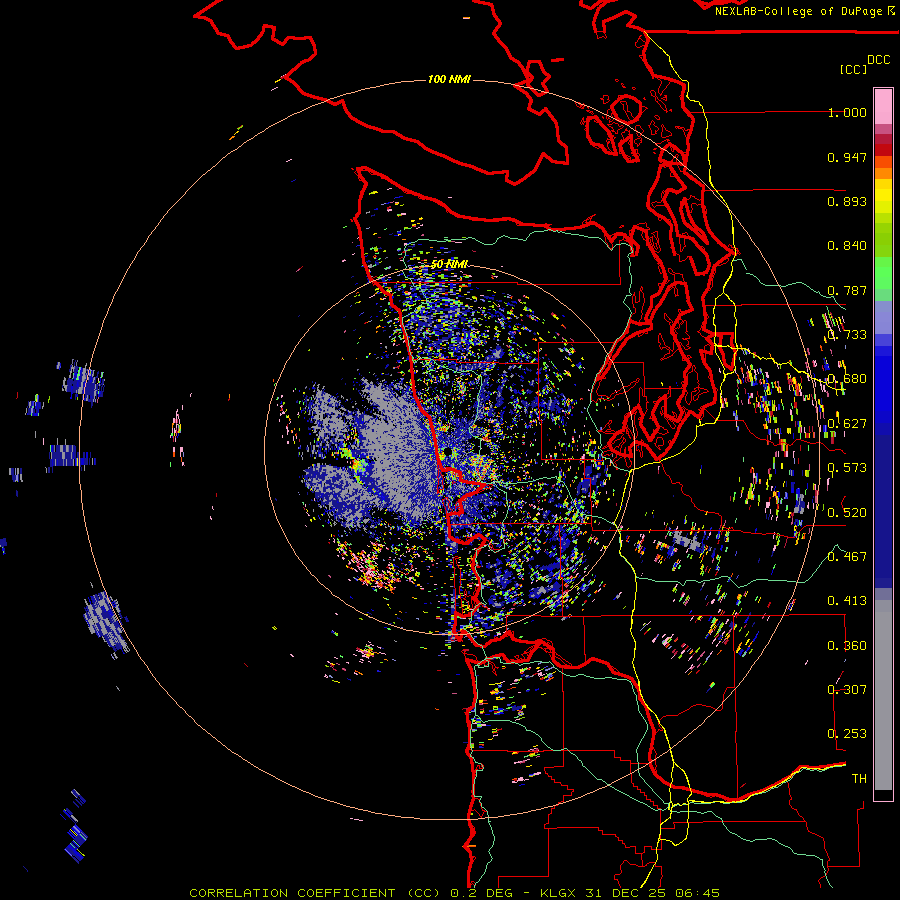This screenshot has width=900, height=900.
Task: Click the 0.467 scale value
Action: coord(847,557)
